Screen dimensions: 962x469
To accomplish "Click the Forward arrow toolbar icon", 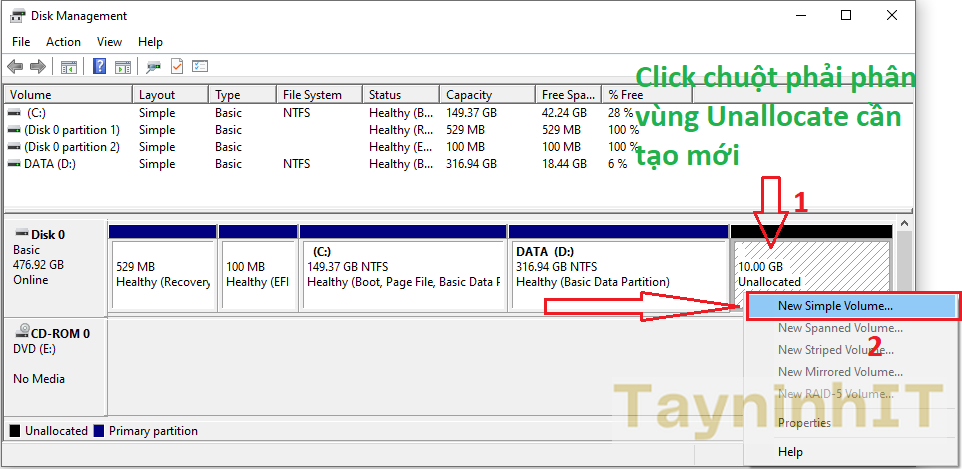I will 38,67.
